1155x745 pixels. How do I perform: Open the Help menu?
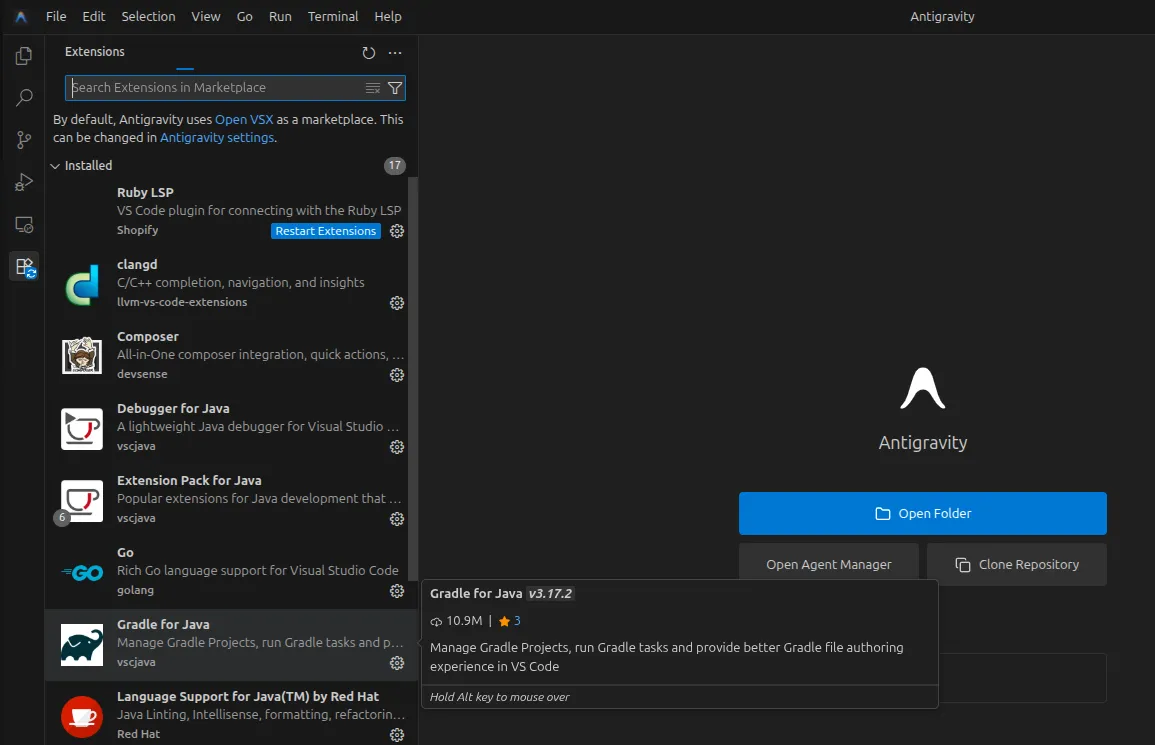pos(387,16)
